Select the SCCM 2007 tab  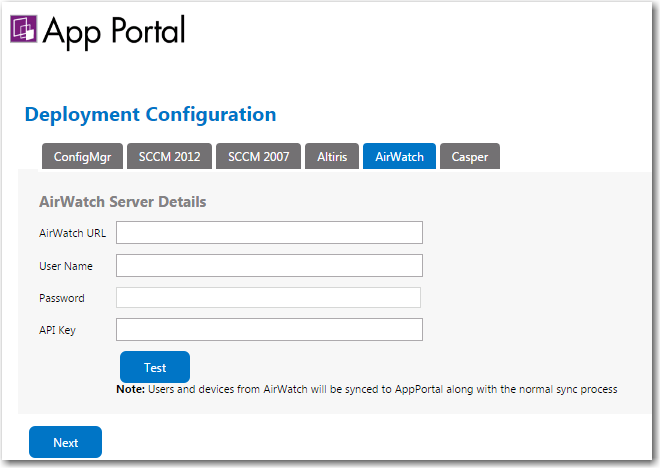258,156
